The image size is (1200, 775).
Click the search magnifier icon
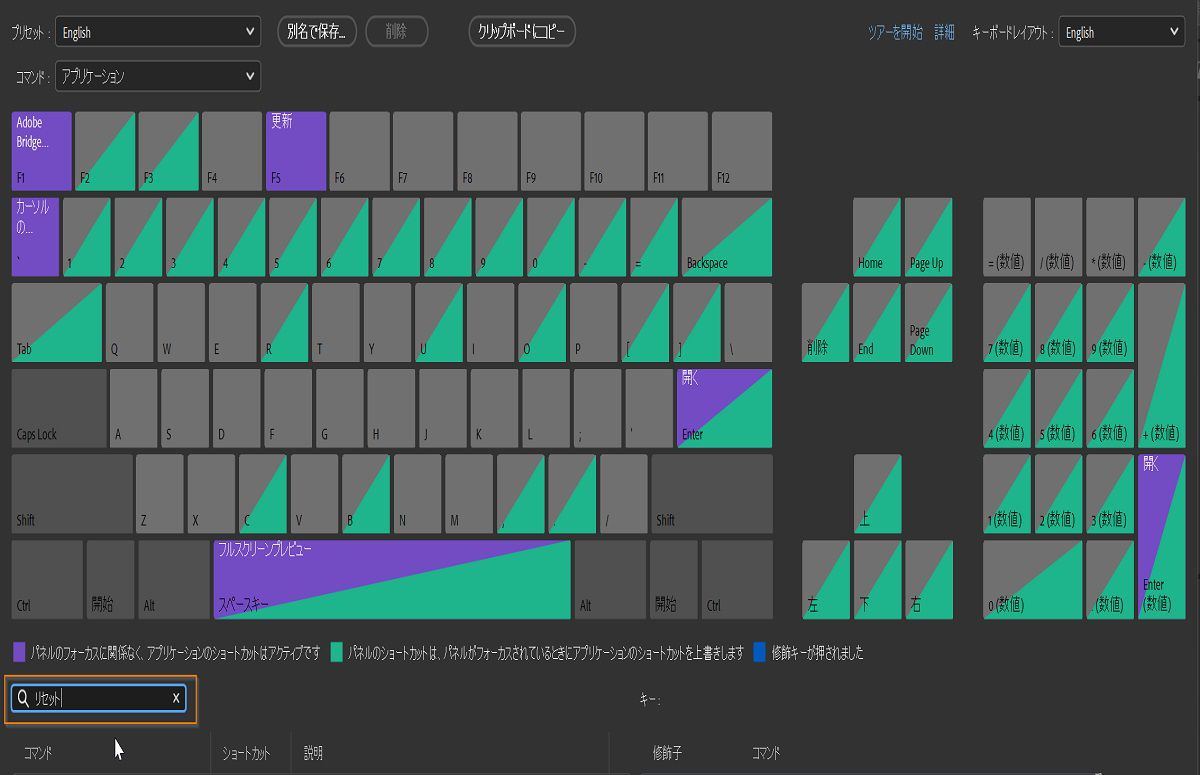coord(22,698)
